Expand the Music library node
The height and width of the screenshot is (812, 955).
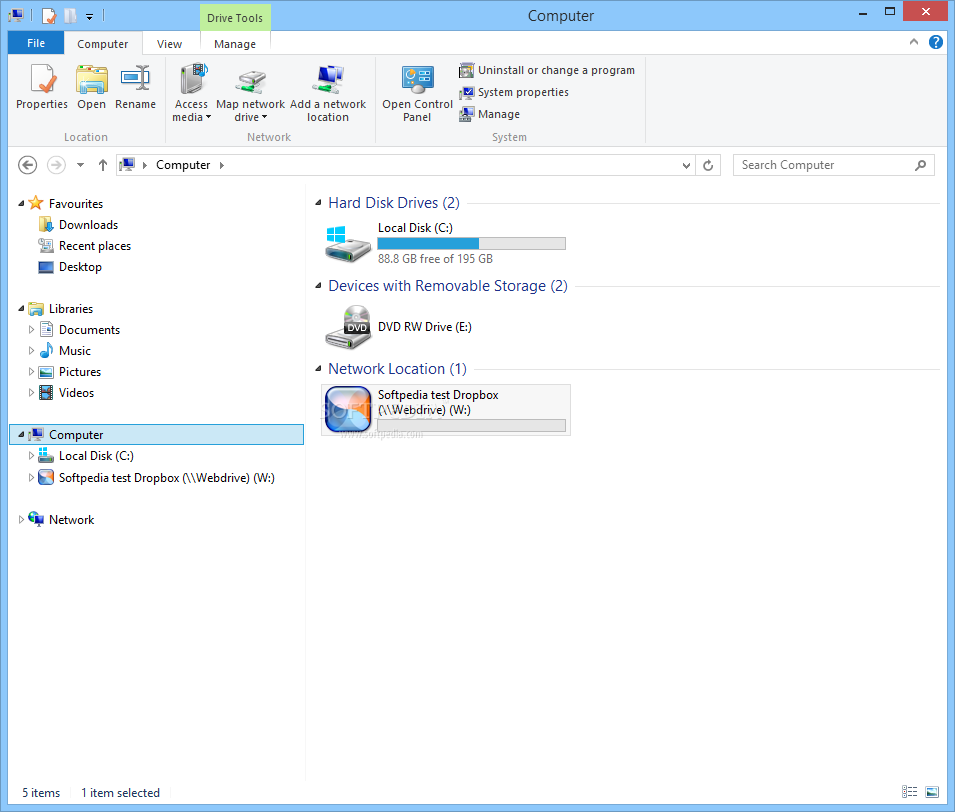point(31,351)
